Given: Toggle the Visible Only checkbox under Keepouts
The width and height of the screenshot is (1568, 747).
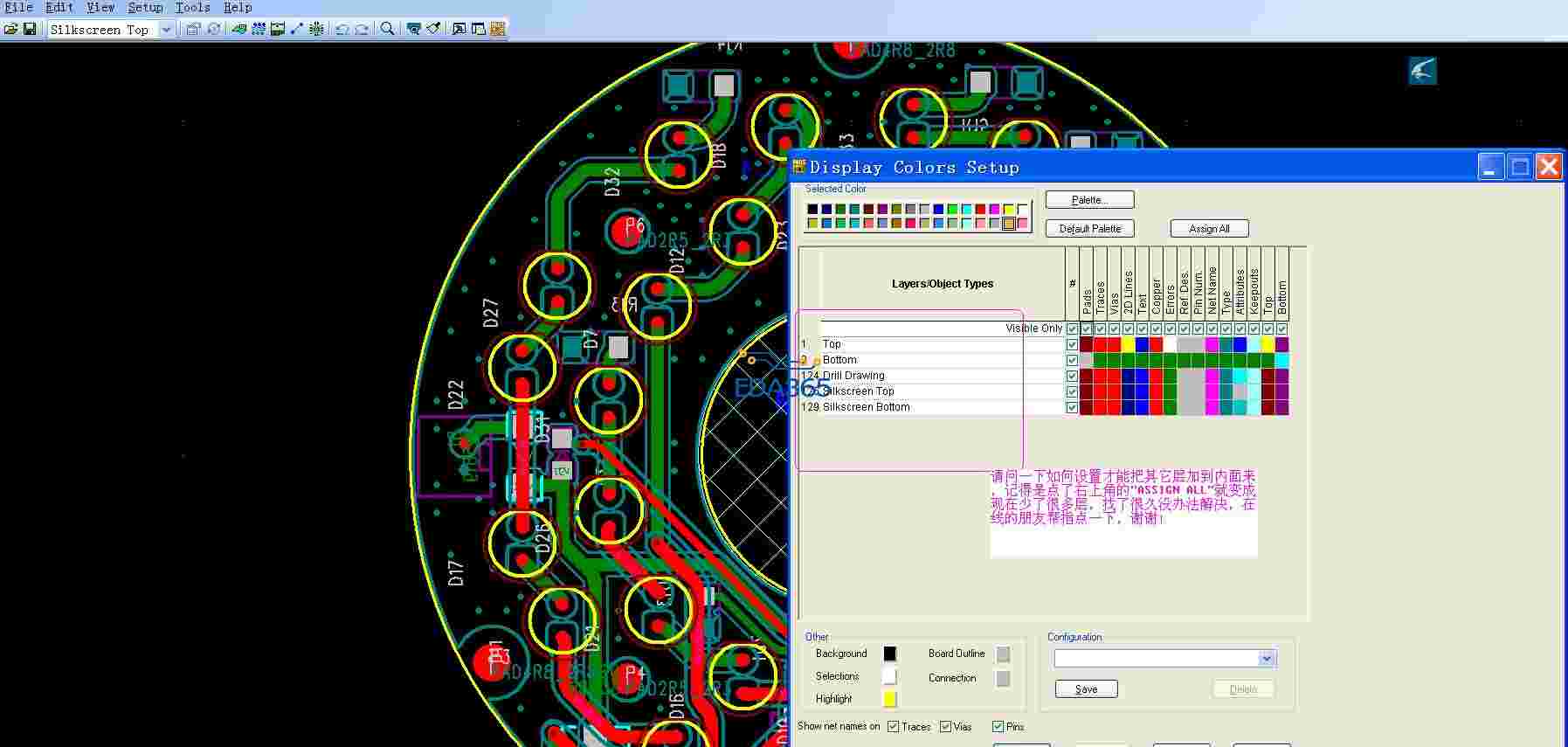Looking at the screenshot, I should [x=1254, y=329].
